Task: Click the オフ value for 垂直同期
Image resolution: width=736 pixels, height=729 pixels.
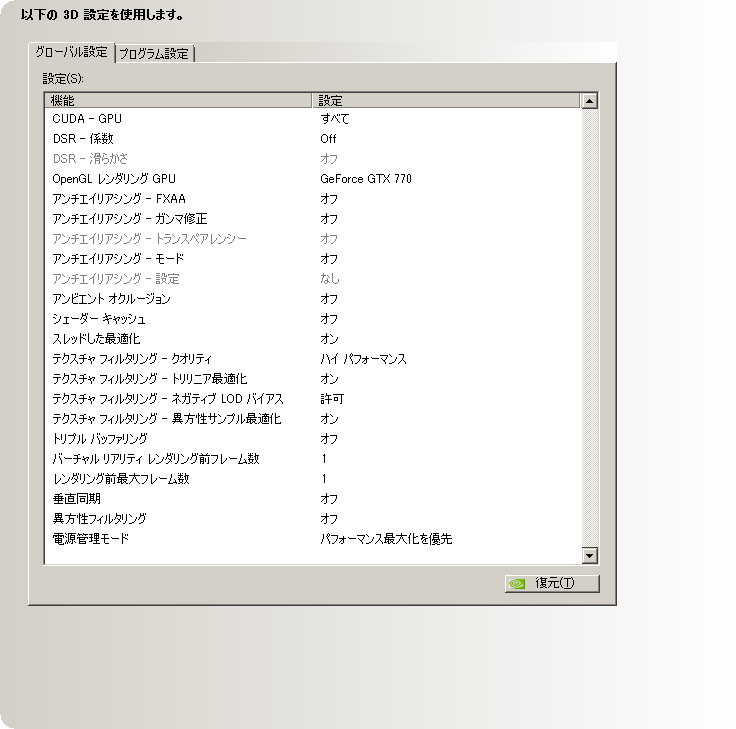Action: pos(329,499)
